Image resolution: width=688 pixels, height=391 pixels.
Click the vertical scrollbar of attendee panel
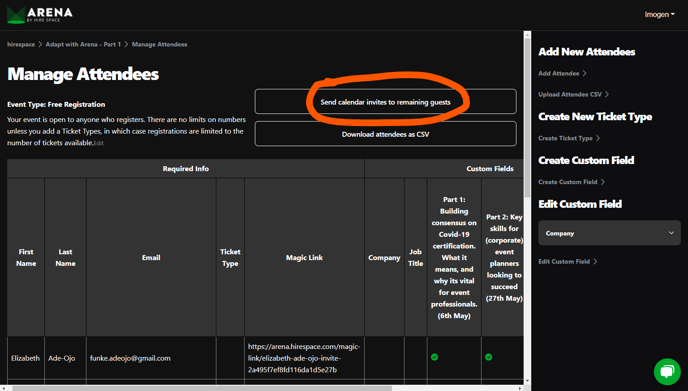pos(527,118)
